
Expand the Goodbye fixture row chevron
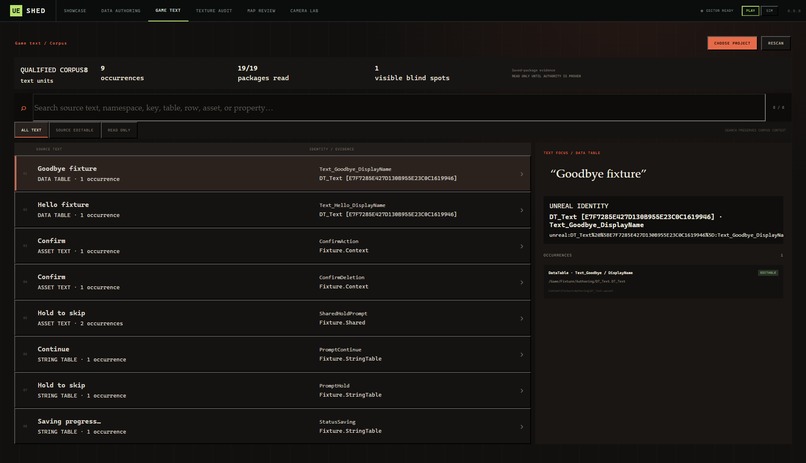pos(521,174)
